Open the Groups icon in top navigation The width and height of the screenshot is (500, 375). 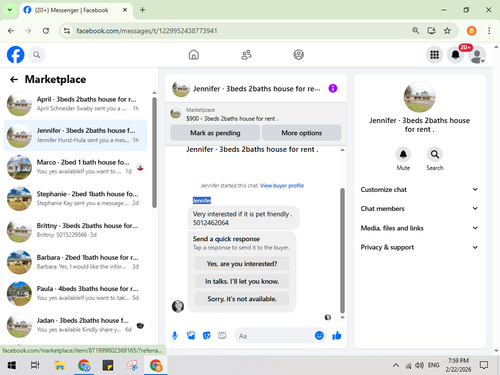click(x=298, y=55)
